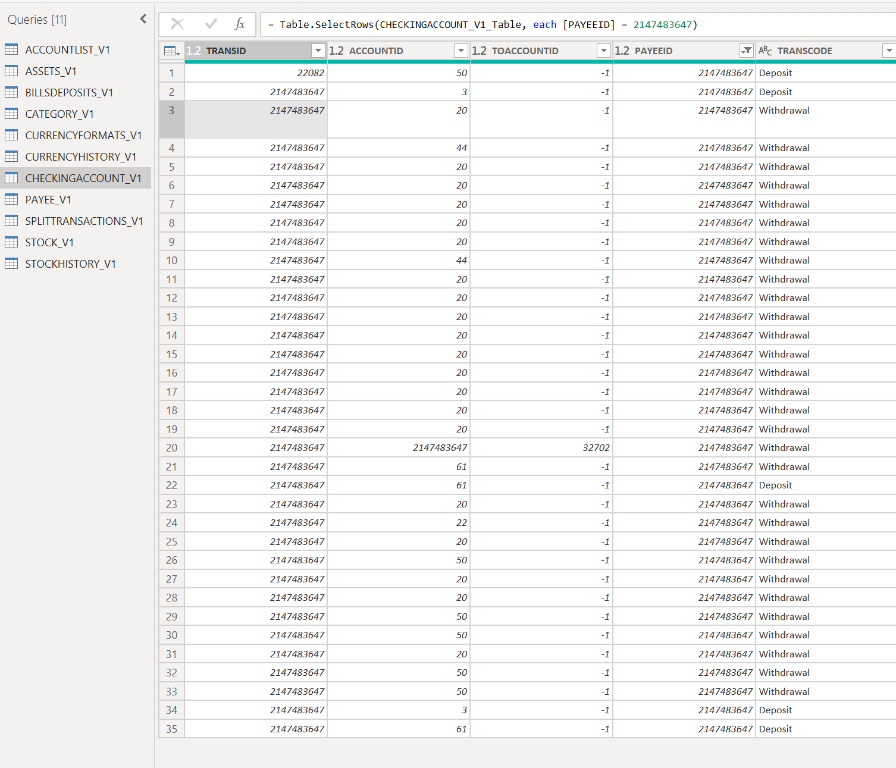The height and width of the screenshot is (768, 896).
Task: Select row number 35 header
Action: pyautogui.click(x=171, y=729)
